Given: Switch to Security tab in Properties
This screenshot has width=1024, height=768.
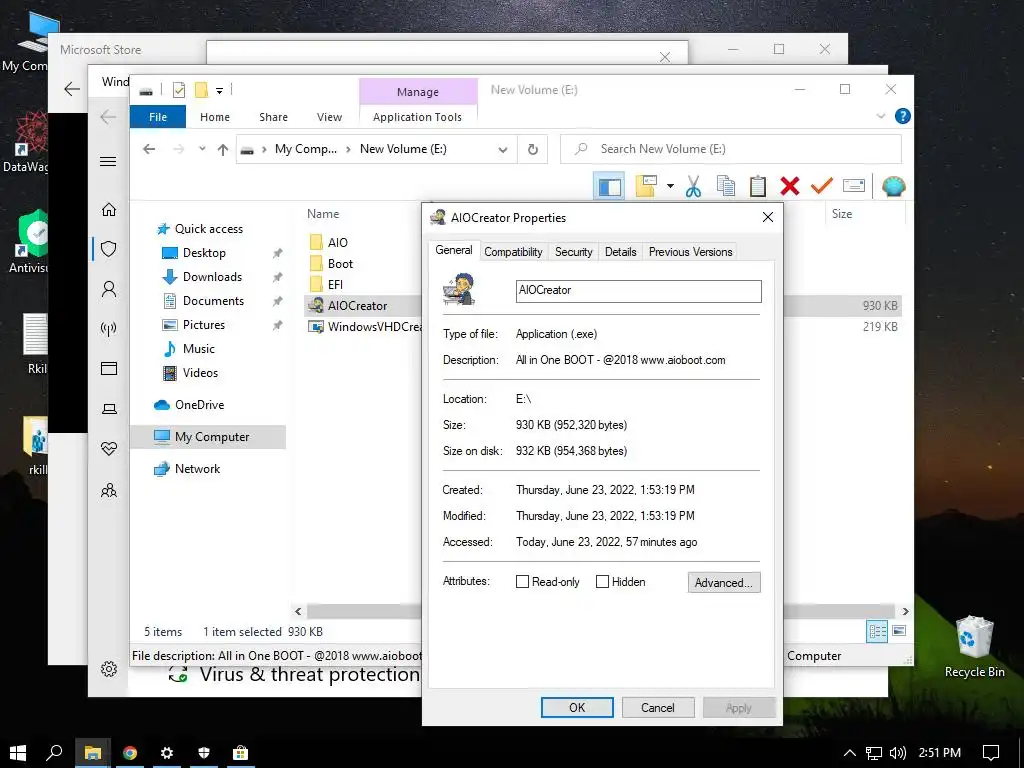Looking at the screenshot, I should pyautogui.click(x=573, y=252).
